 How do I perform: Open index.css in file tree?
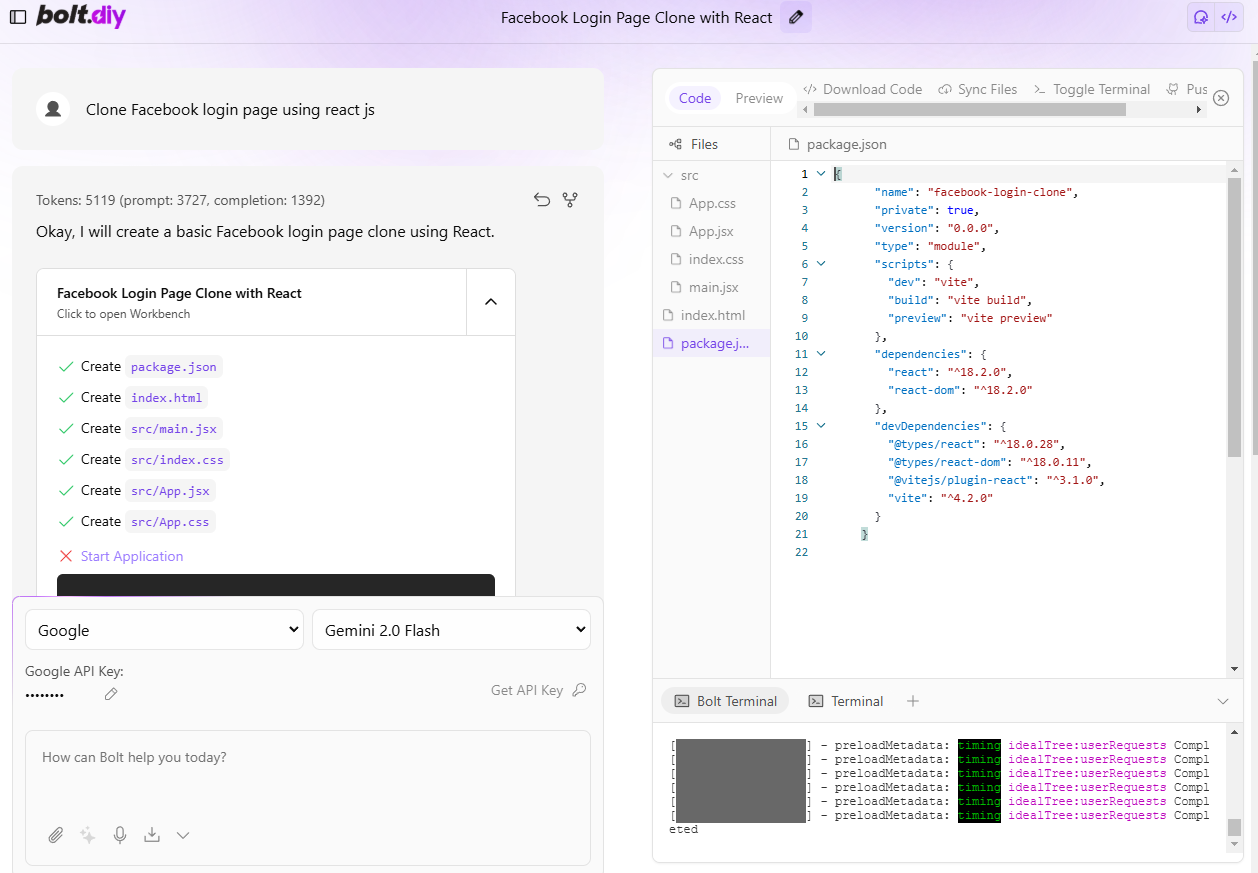click(x=711, y=259)
